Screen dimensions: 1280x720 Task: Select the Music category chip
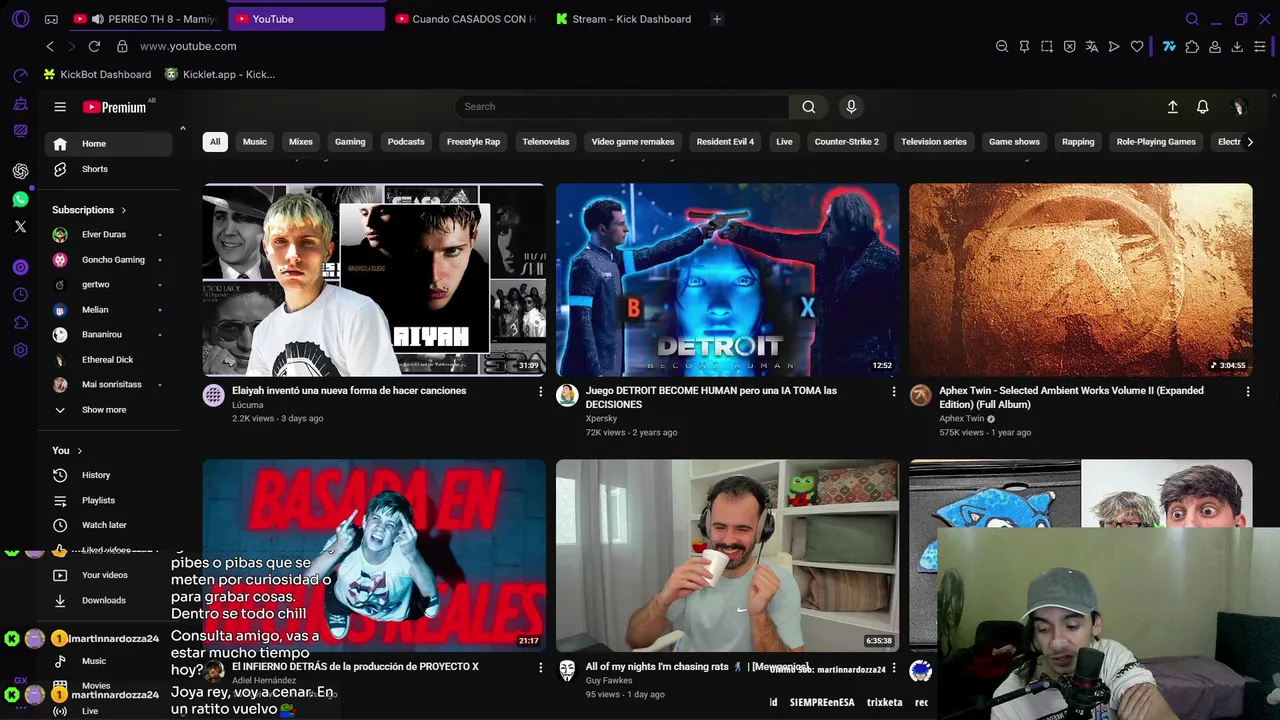tap(255, 142)
